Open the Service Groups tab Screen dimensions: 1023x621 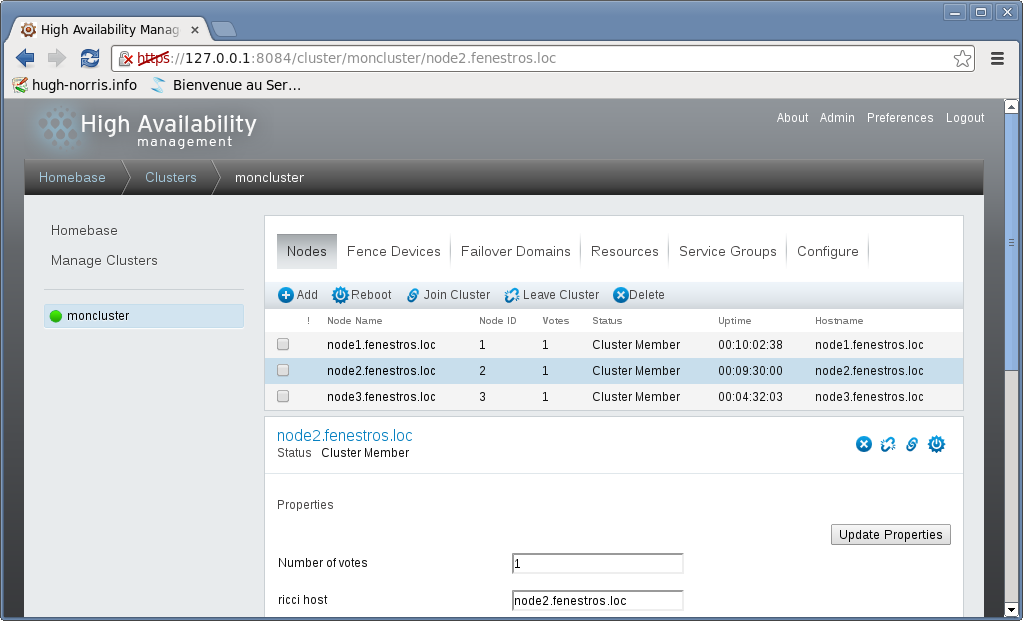pos(727,251)
